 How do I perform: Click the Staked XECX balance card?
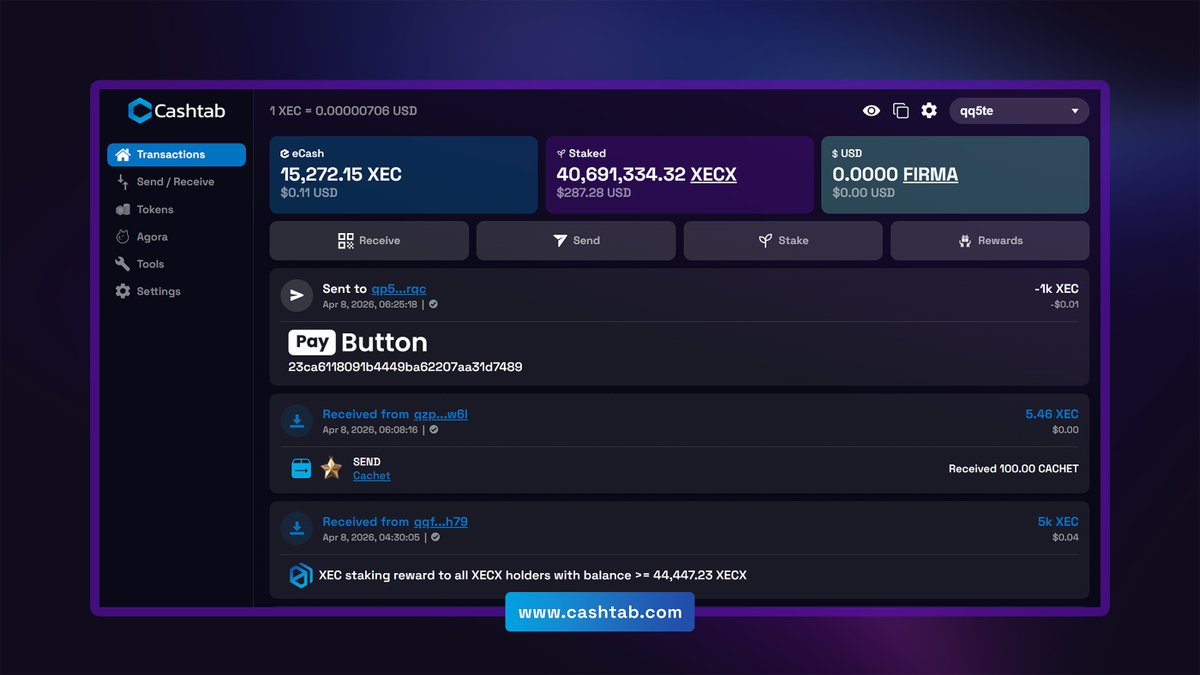[680, 175]
